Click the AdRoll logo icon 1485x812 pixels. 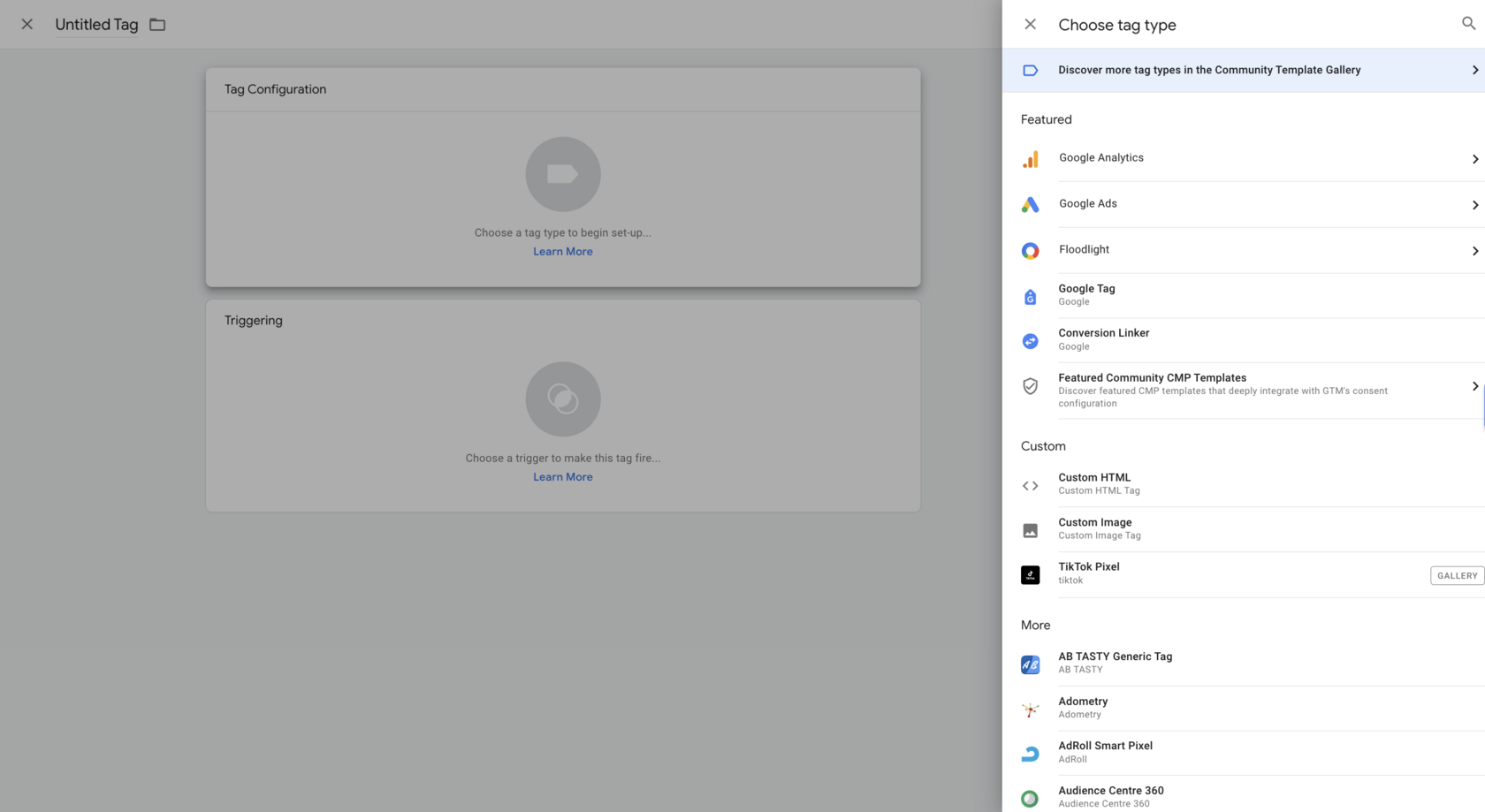1030,754
